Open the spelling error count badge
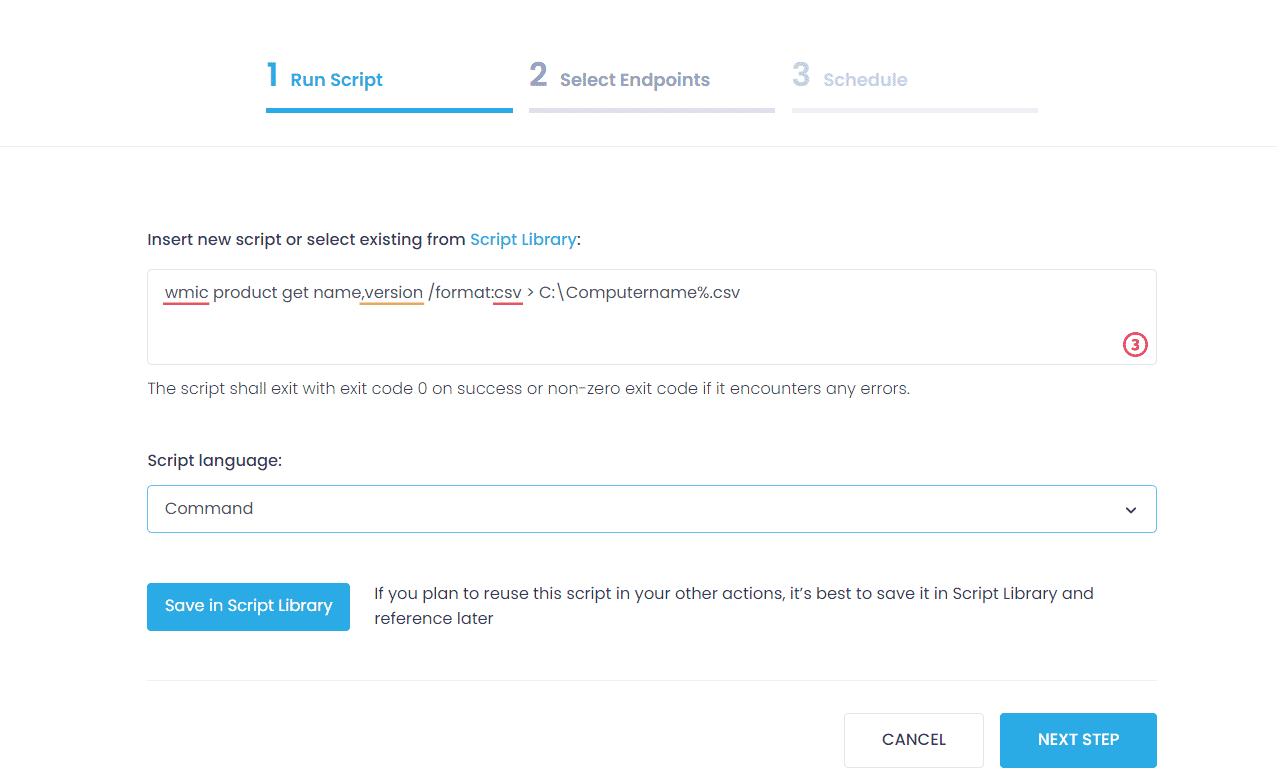 tap(1135, 345)
